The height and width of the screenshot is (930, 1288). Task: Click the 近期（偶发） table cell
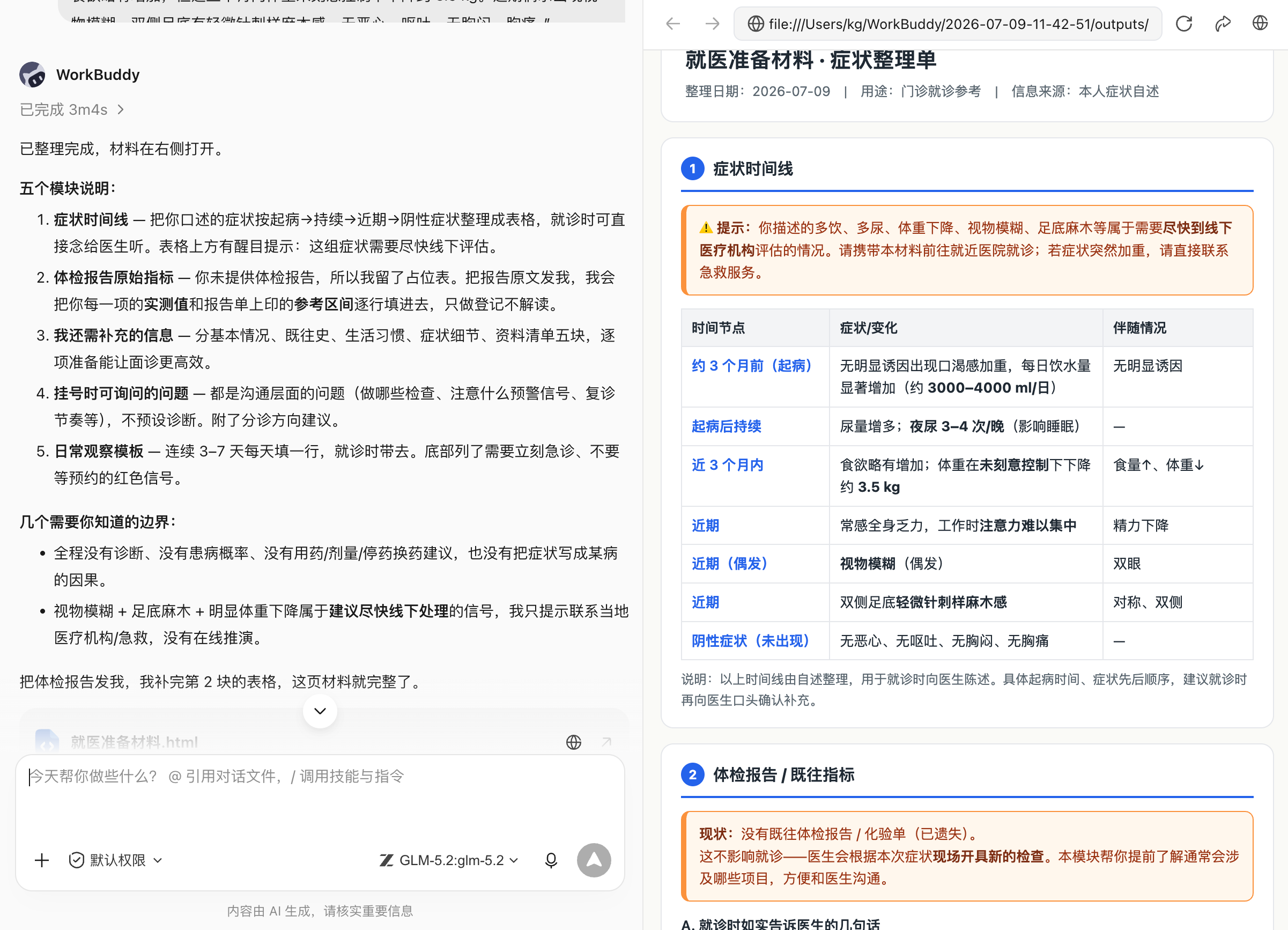coord(755,564)
